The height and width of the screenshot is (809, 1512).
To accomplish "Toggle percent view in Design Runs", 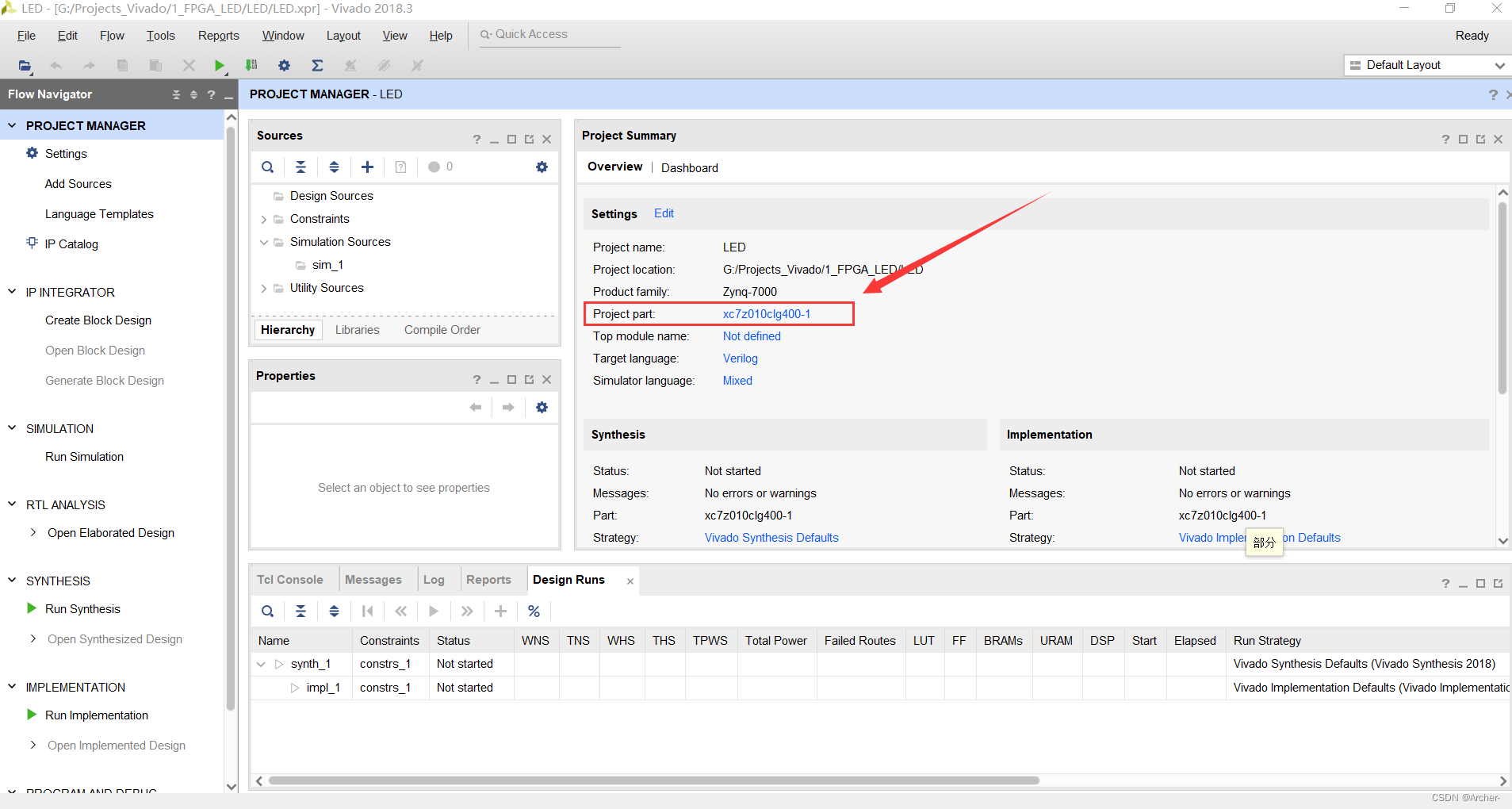I will pyautogui.click(x=534, y=612).
